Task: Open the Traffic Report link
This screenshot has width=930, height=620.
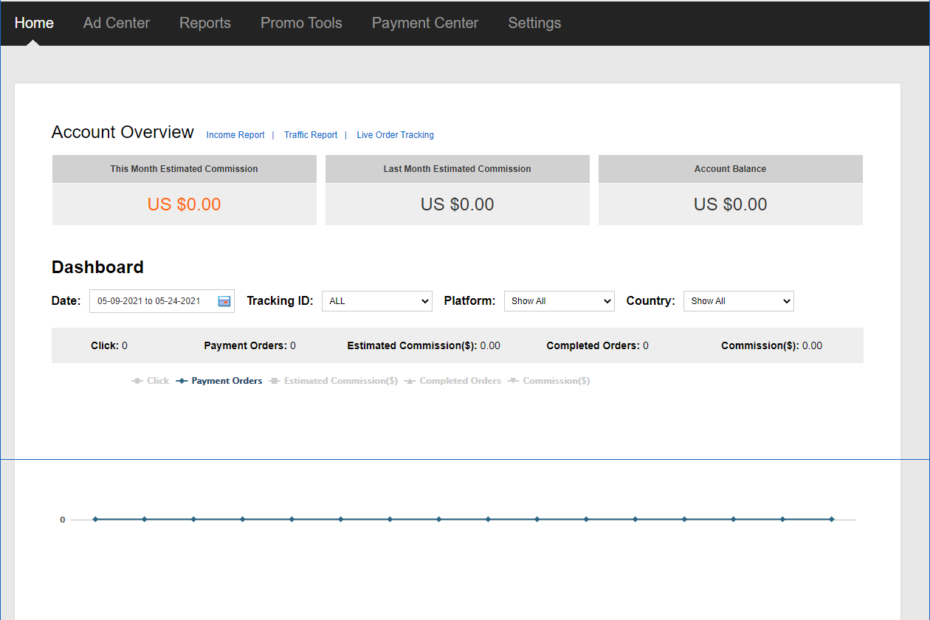Action: 310,135
